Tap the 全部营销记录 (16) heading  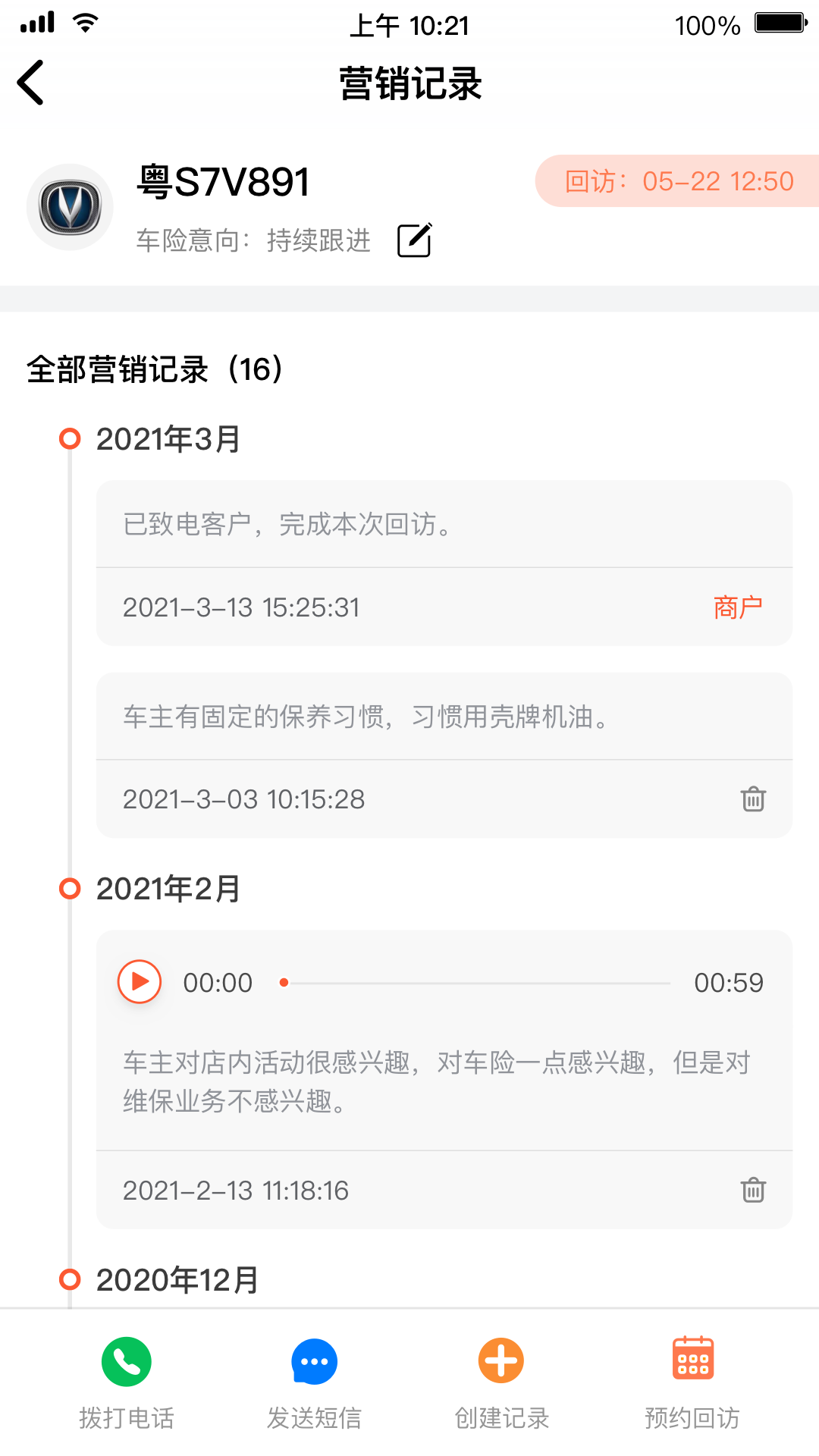coord(155,369)
